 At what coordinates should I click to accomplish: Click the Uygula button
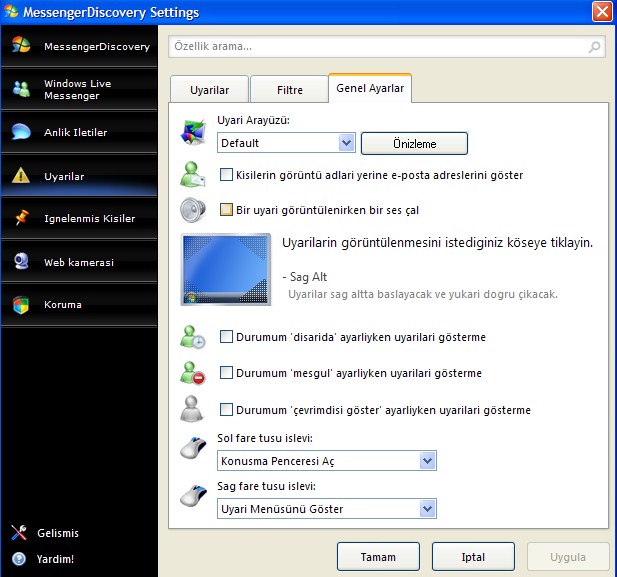tap(568, 557)
